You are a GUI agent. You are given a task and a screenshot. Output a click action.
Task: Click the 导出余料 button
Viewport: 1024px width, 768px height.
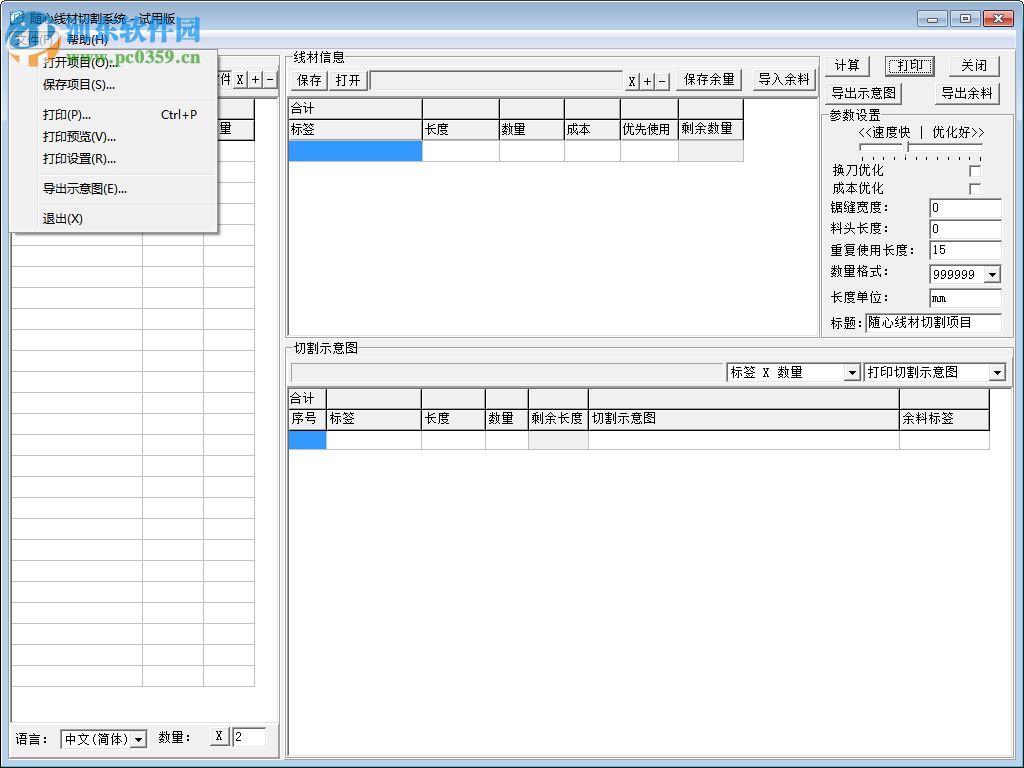(967, 93)
